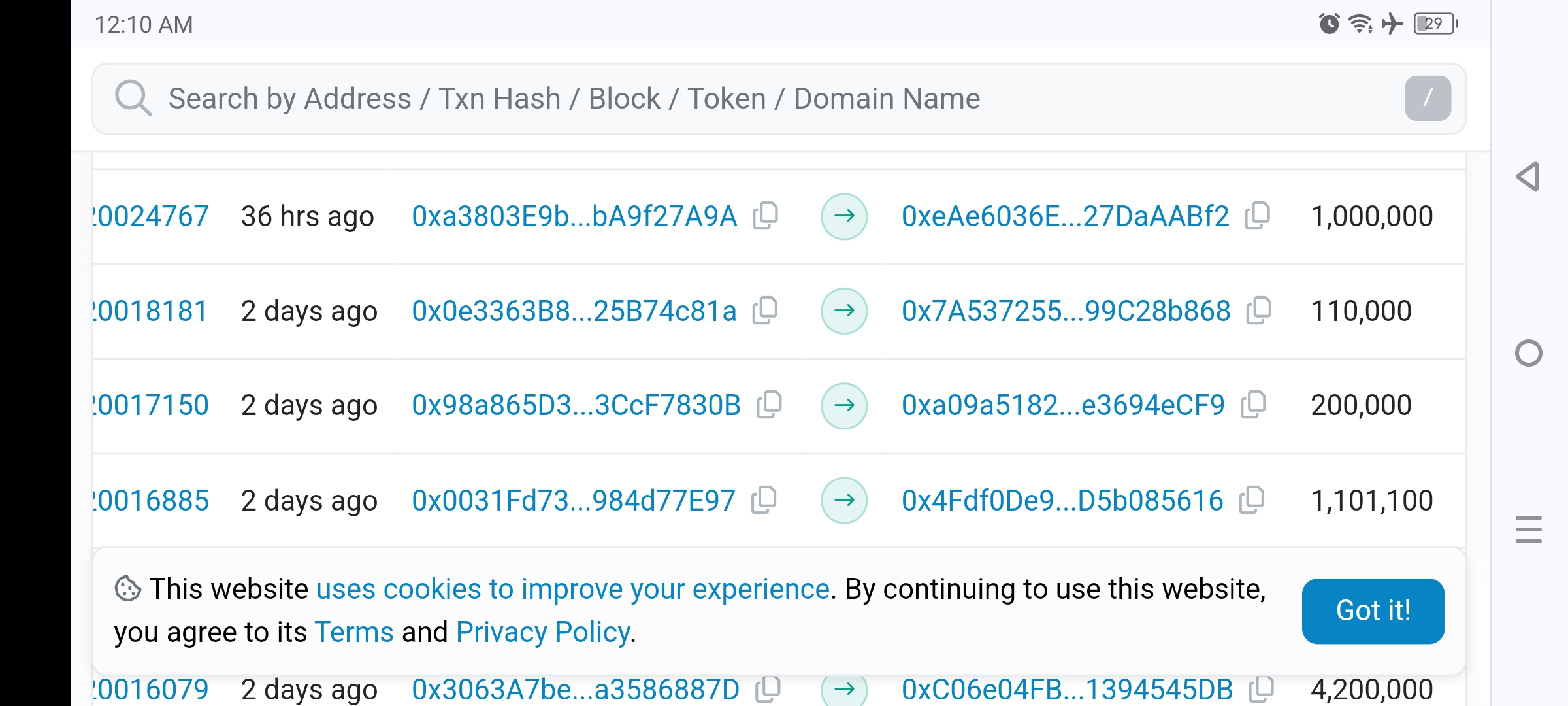Image resolution: width=1568 pixels, height=706 pixels.
Task: Copy the 0xa3803E9b...bA9f27A9A sender address
Action: pos(766,216)
